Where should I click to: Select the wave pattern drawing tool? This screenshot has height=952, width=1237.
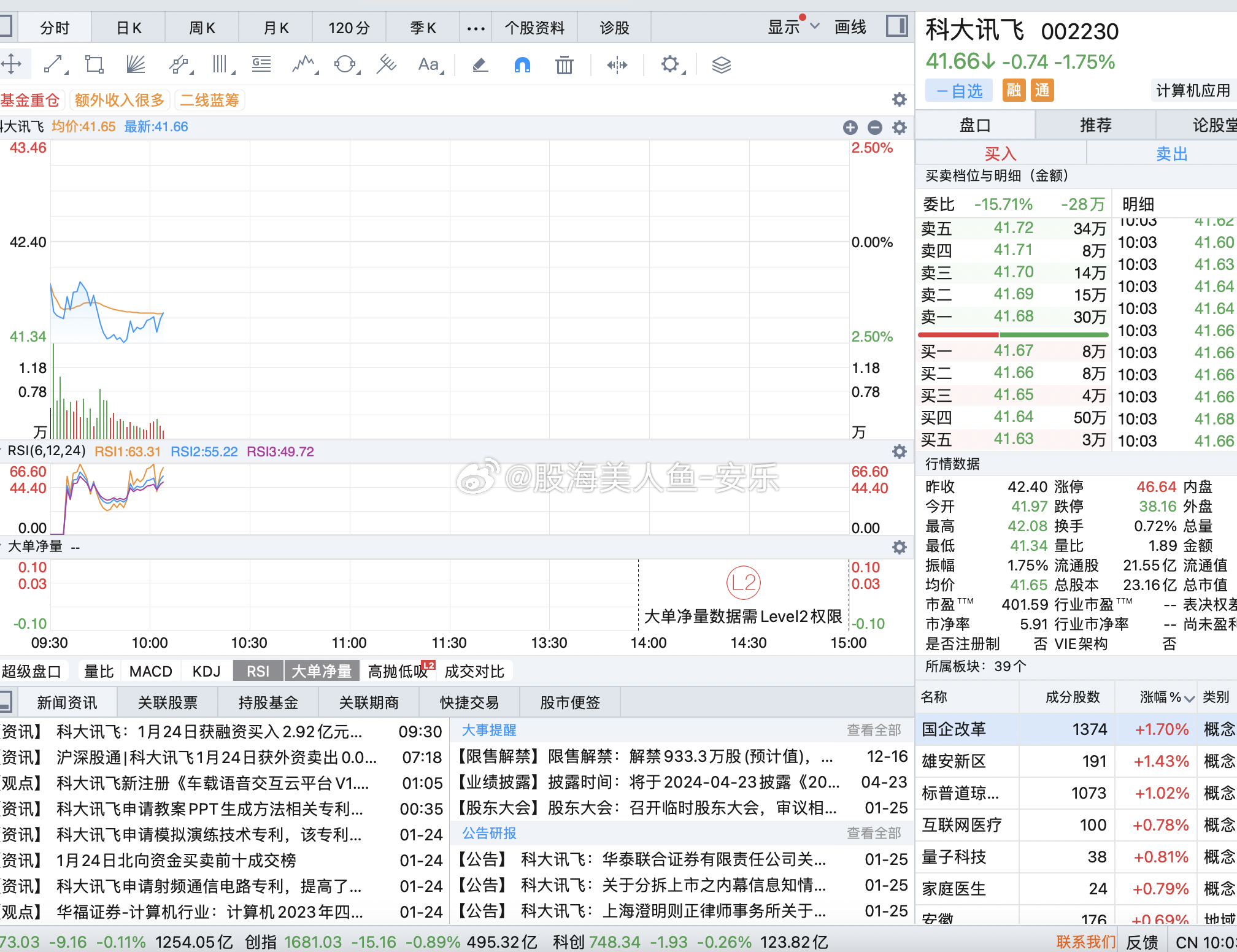pyautogui.click(x=304, y=64)
